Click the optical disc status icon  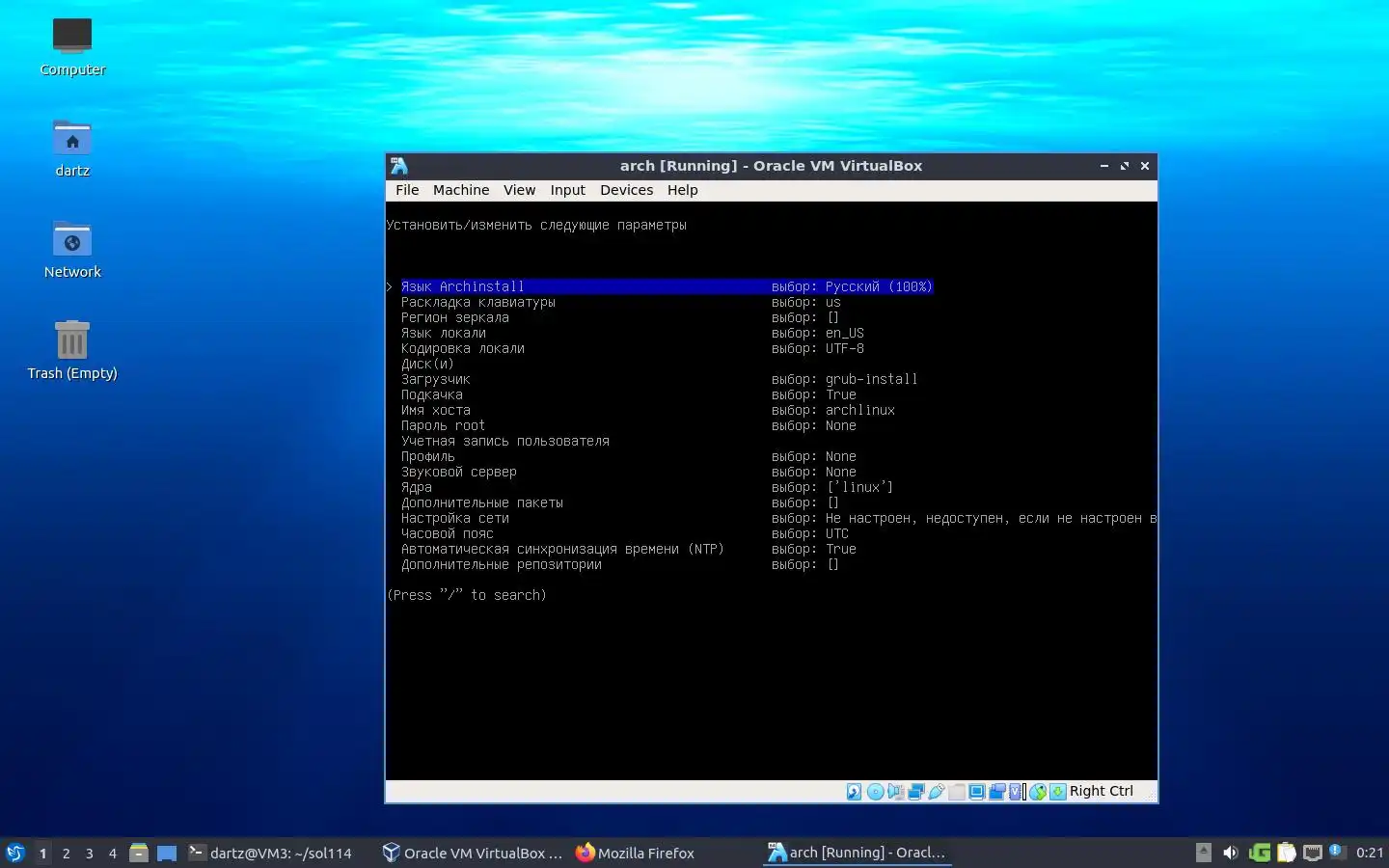click(x=875, y=792)
